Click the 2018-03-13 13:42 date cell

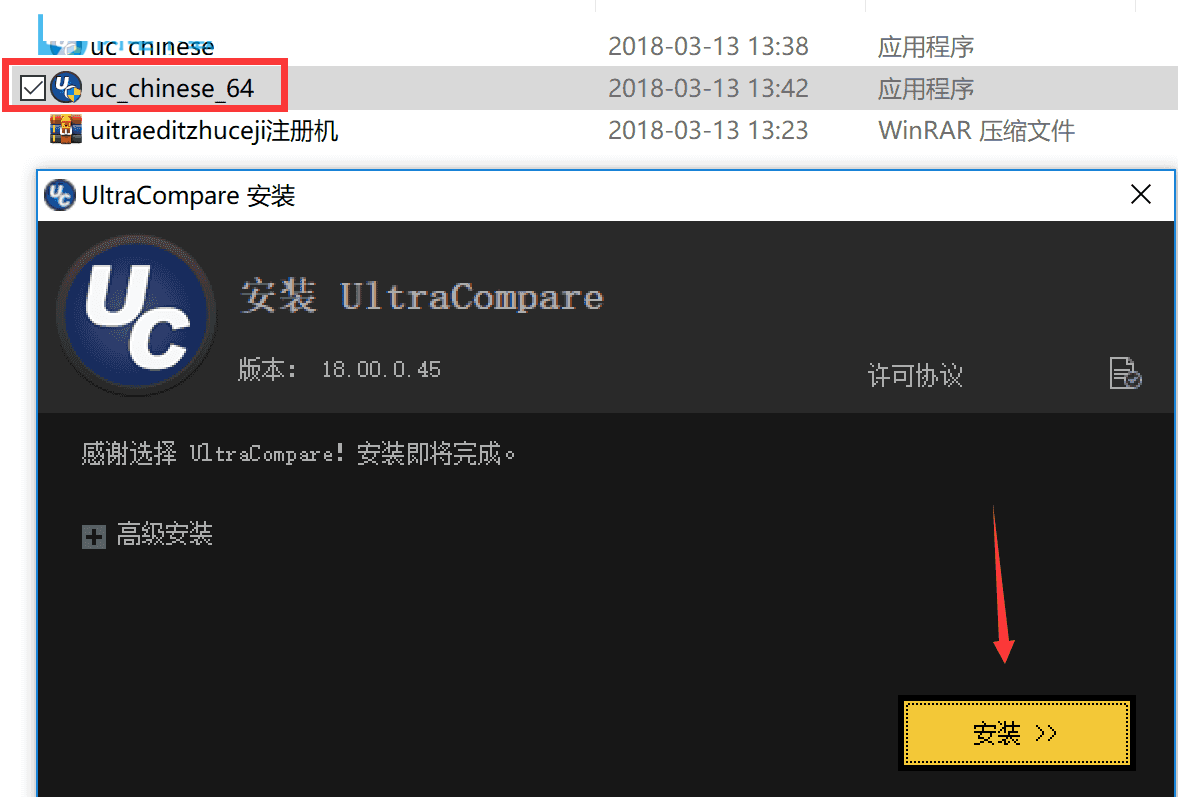click(708, 89)
